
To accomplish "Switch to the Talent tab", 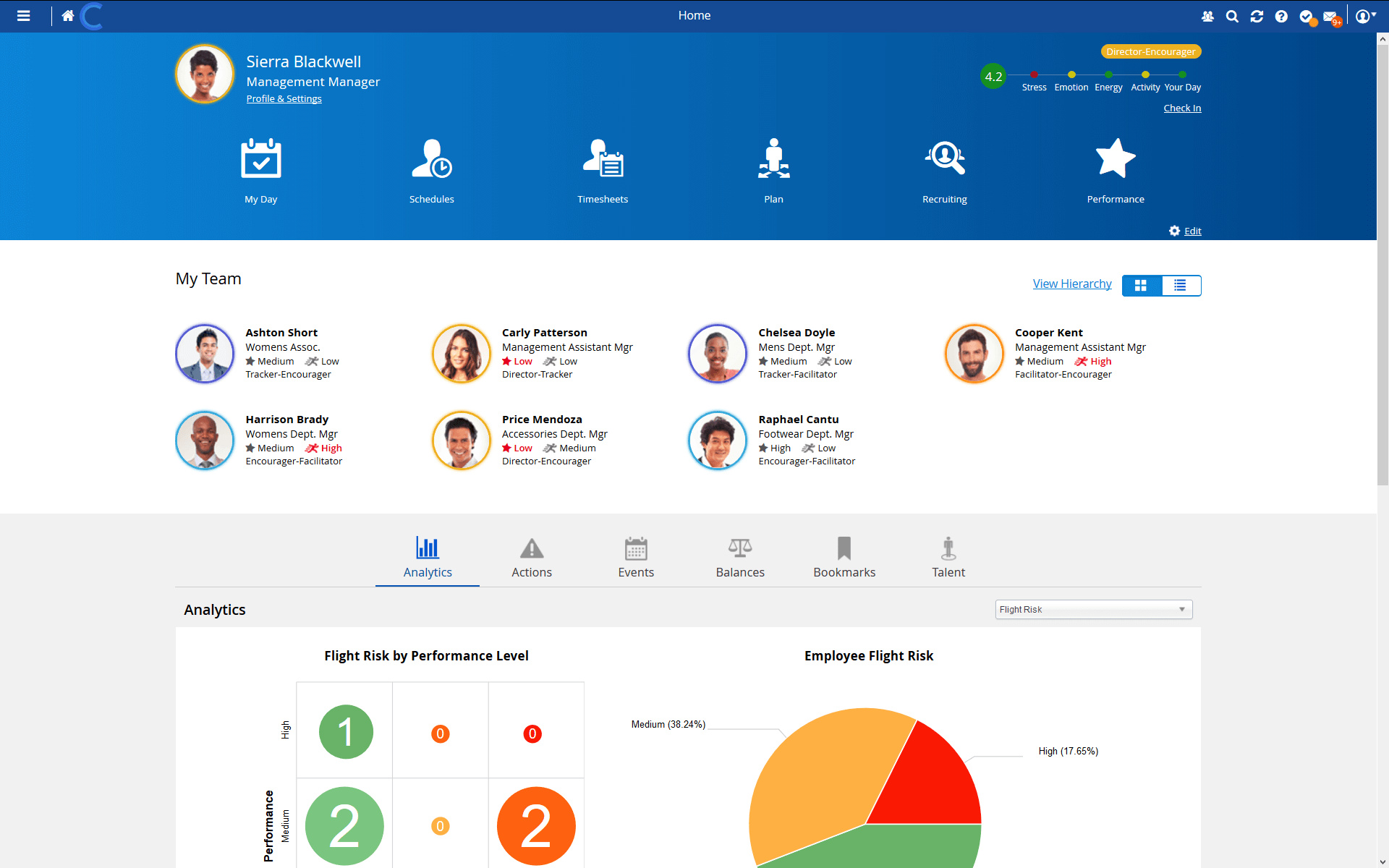I will [x=948, y=558].
